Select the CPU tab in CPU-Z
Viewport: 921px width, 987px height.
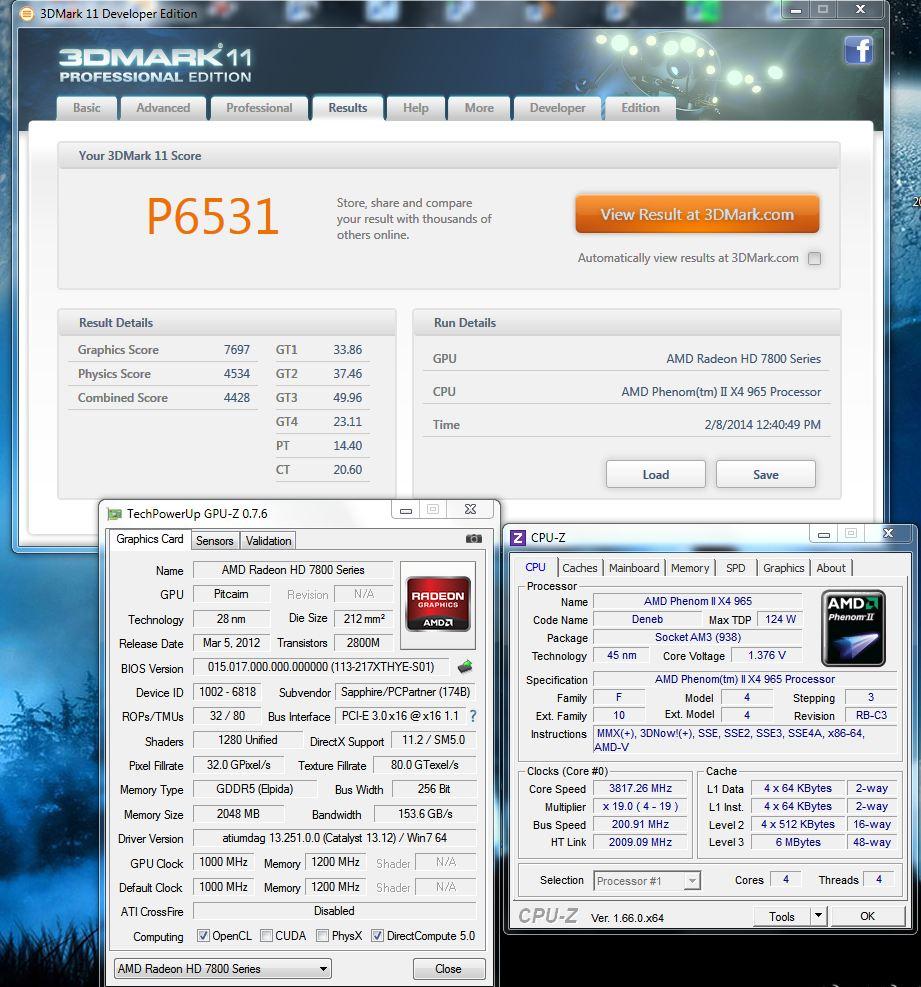click(x=535, y=567)
